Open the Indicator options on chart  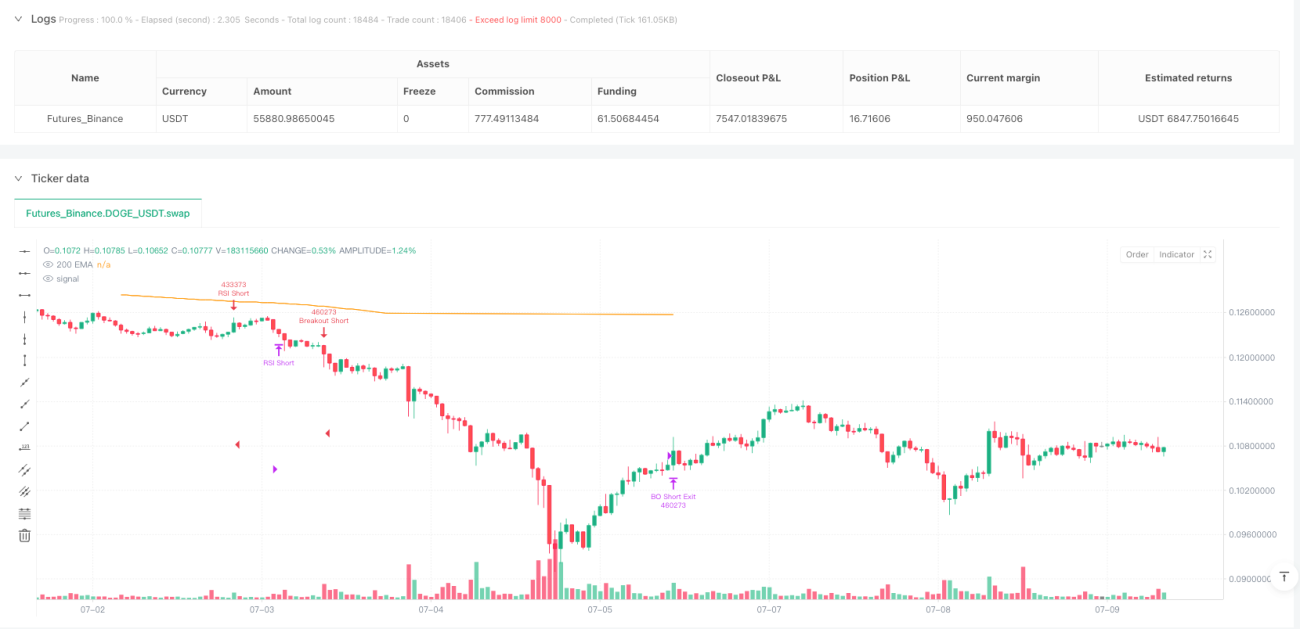(1176, 254)
